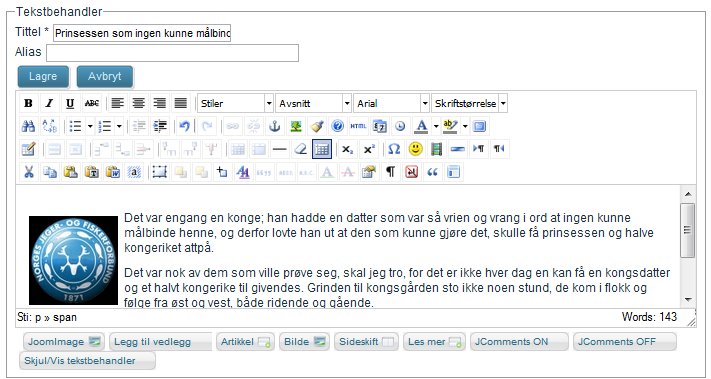This screenshot has height=379, width=711.
Task: Expand bulleted list style options
Action: tap(90, 126)
